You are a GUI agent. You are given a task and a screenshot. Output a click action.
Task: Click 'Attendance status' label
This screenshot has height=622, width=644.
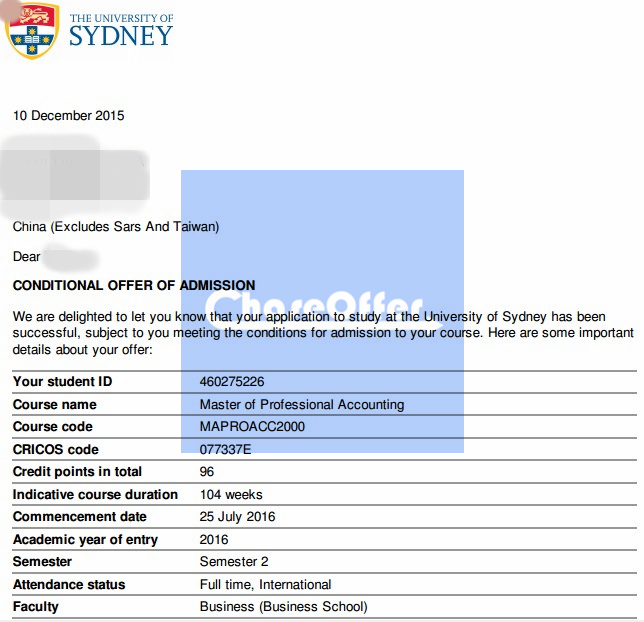(69, 584)
